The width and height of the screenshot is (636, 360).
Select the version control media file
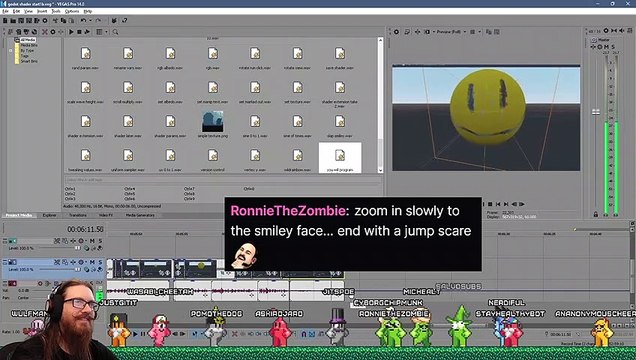[213, 160]
